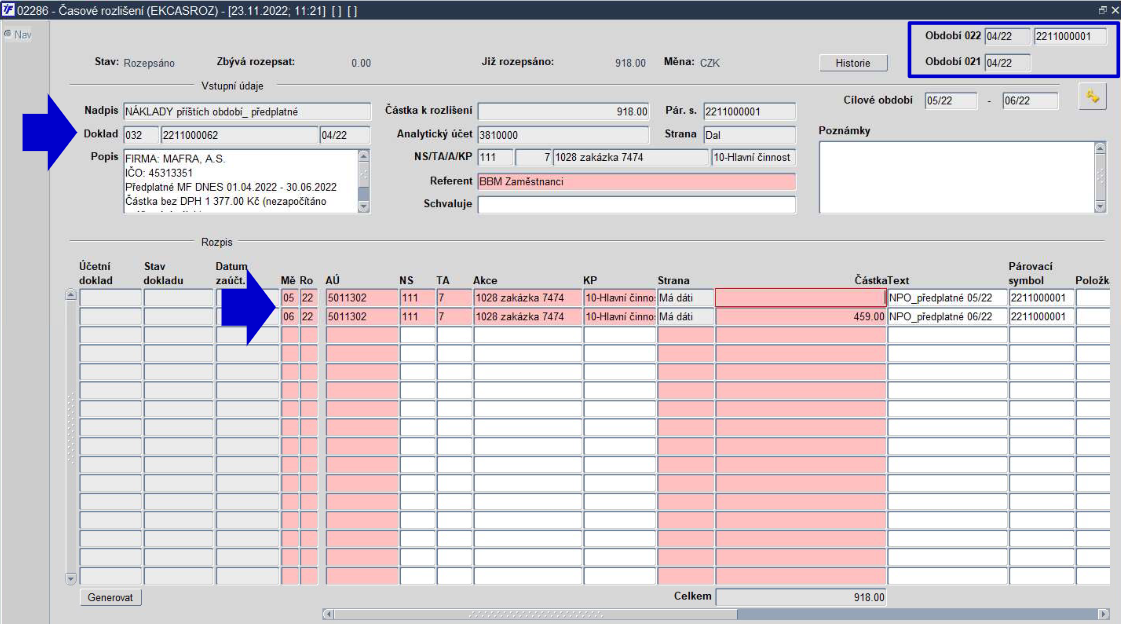Click the Historie button
The image size is (1121, 624).
(x=853, y=63)
